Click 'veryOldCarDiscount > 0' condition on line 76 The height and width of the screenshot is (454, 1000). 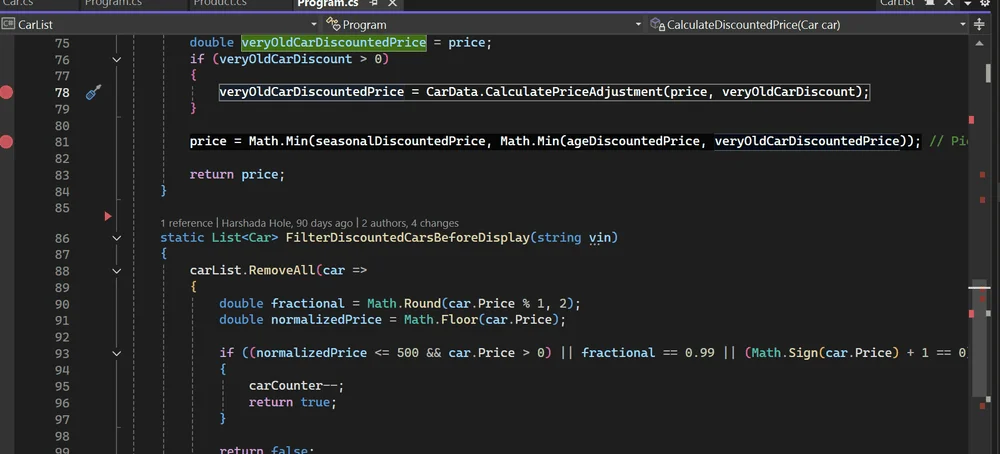click(x=300, y=59)
